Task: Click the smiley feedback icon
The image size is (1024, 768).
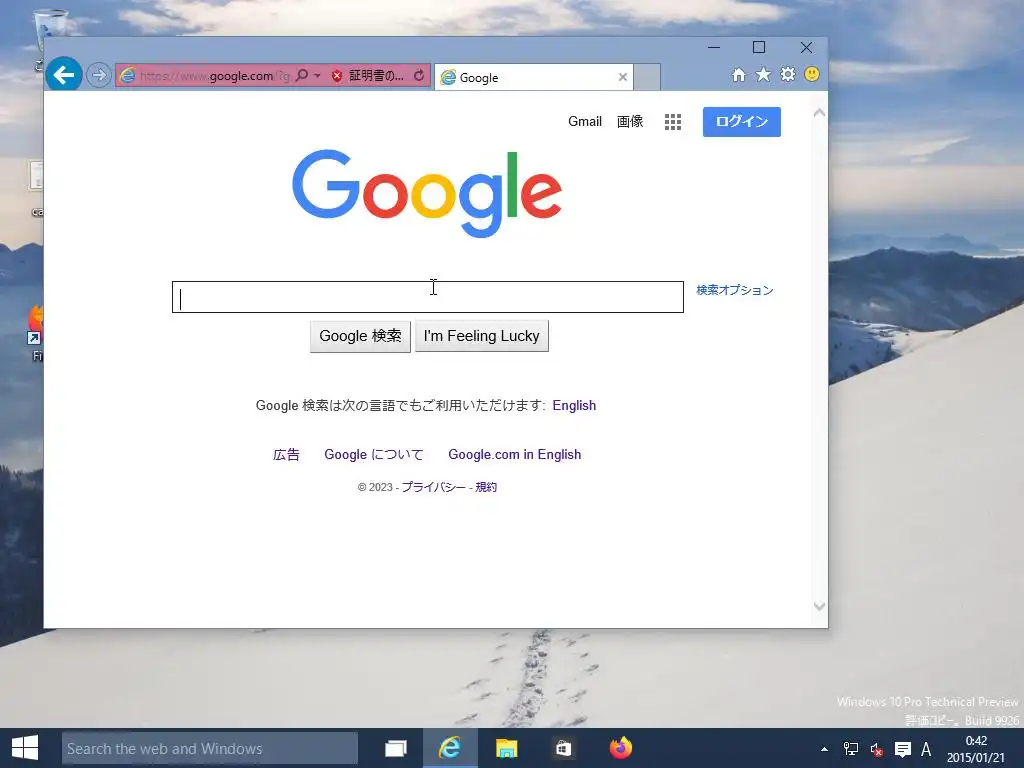Action: [812, 74]
